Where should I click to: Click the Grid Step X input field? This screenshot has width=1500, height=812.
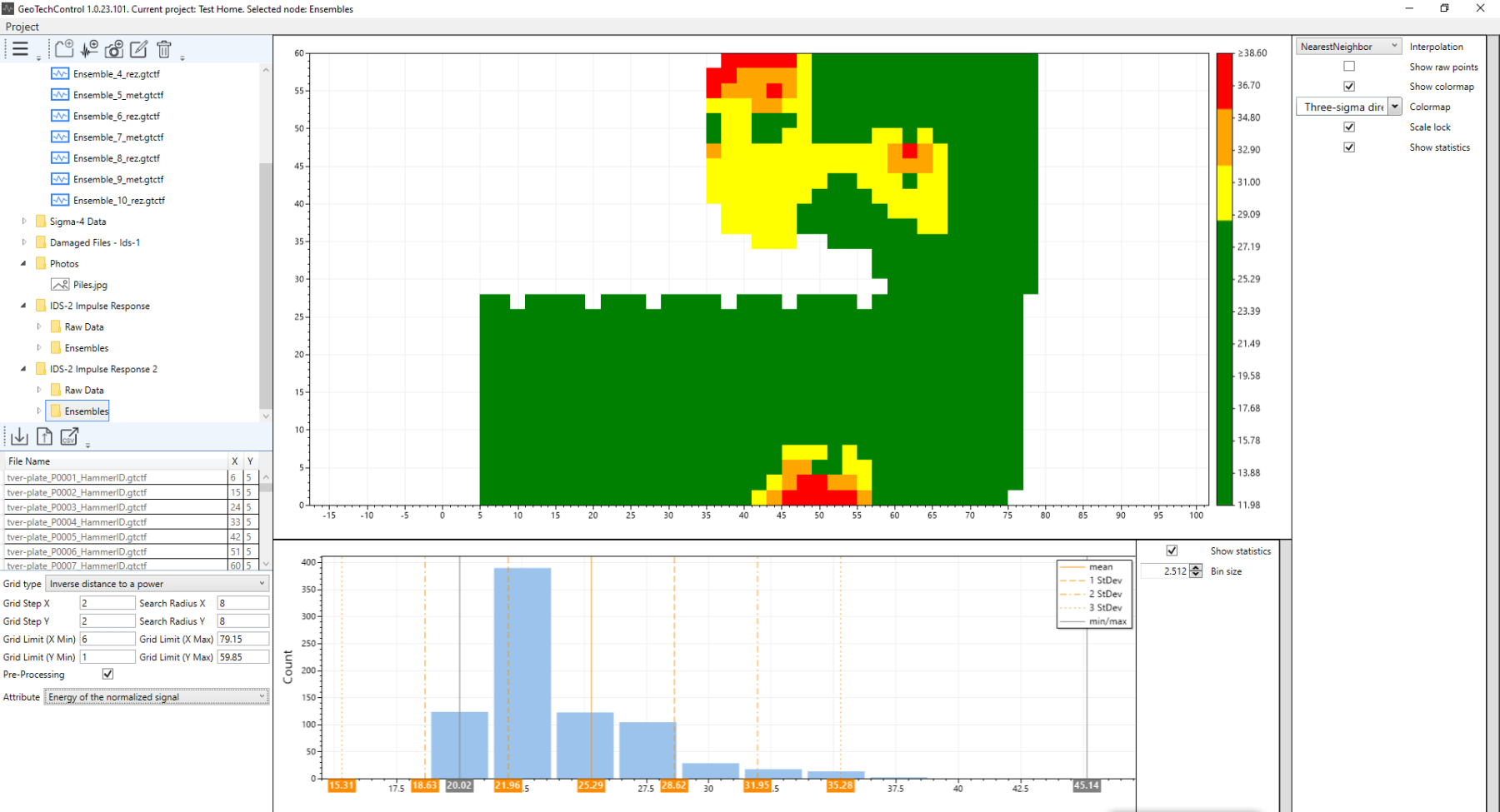tap(107, 603)
